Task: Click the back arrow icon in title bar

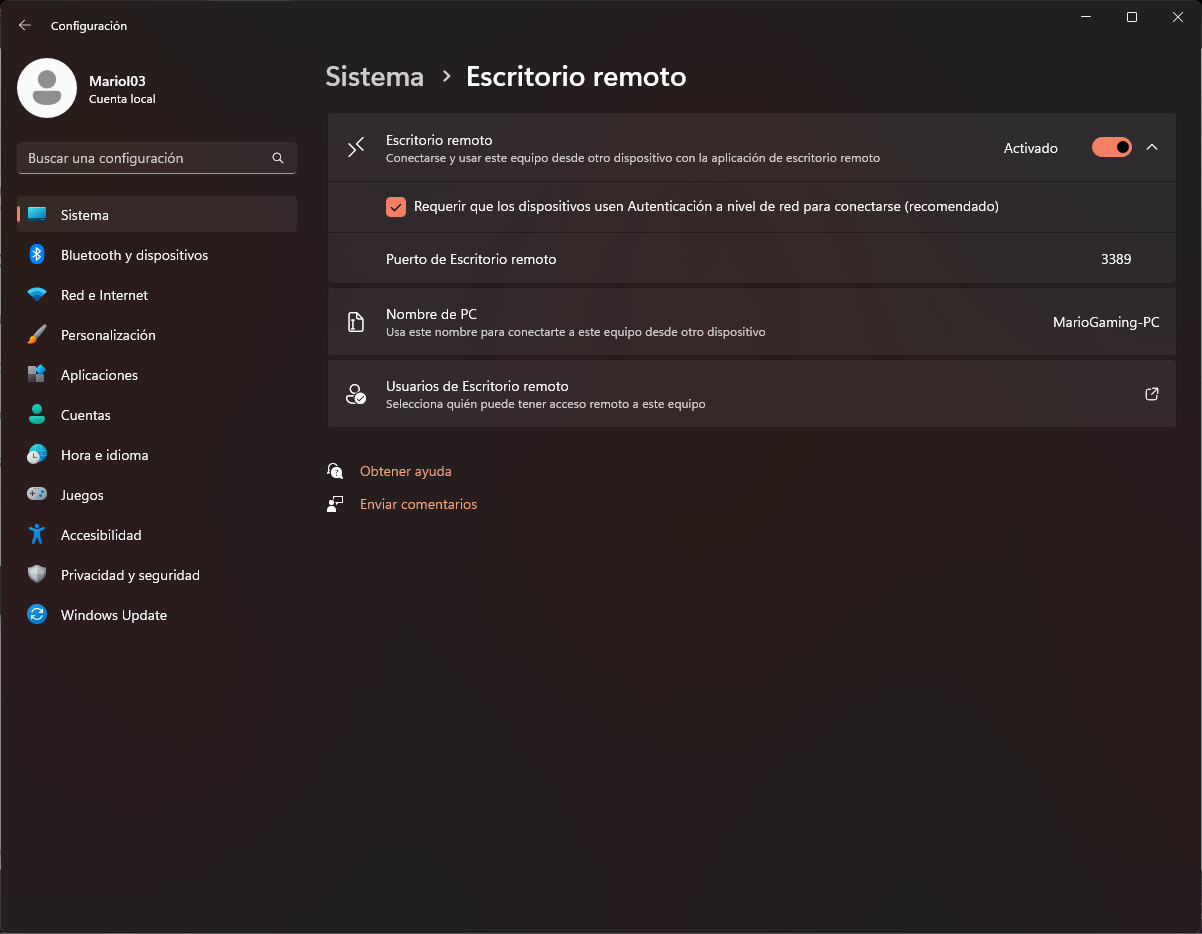Action: [25, 25]
